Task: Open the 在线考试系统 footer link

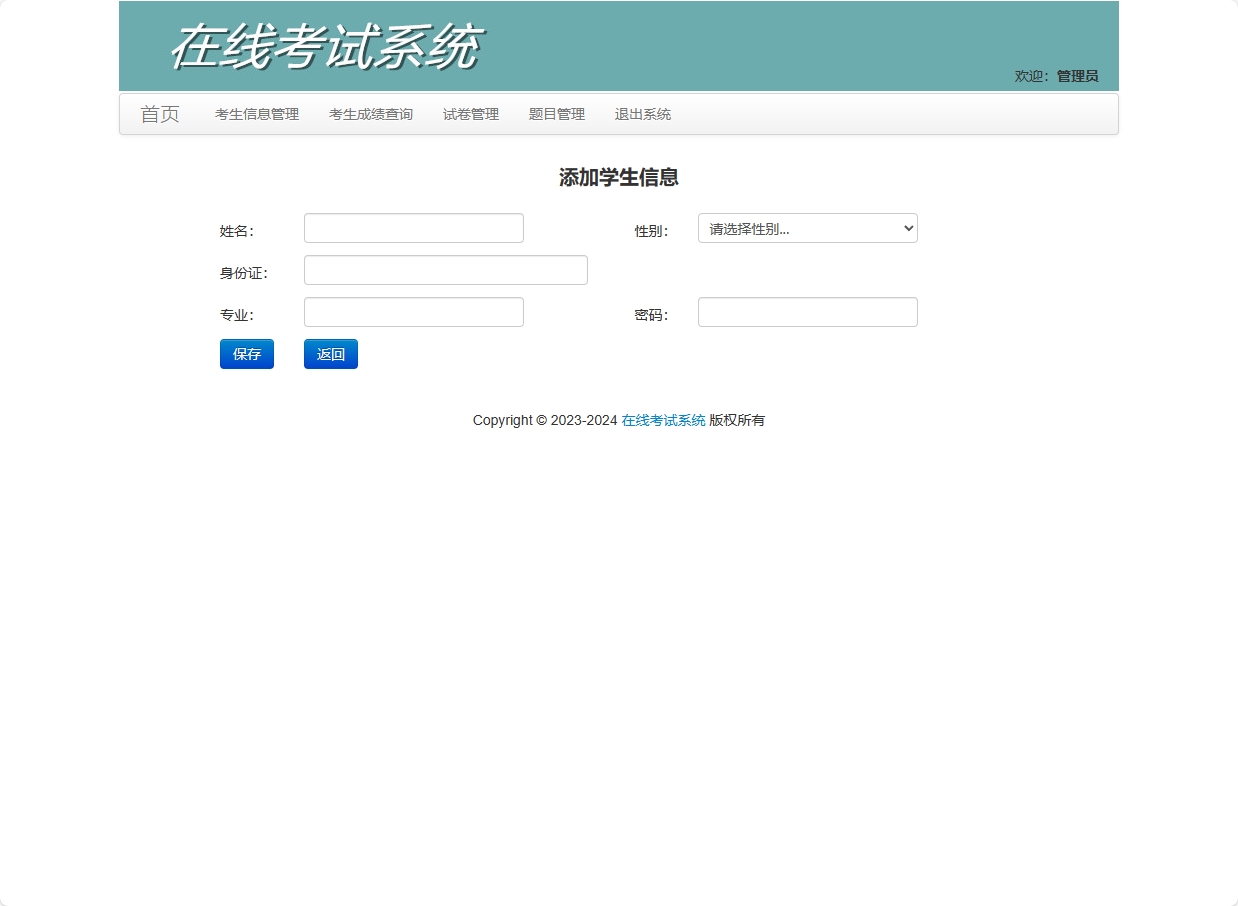Action: 662,420
